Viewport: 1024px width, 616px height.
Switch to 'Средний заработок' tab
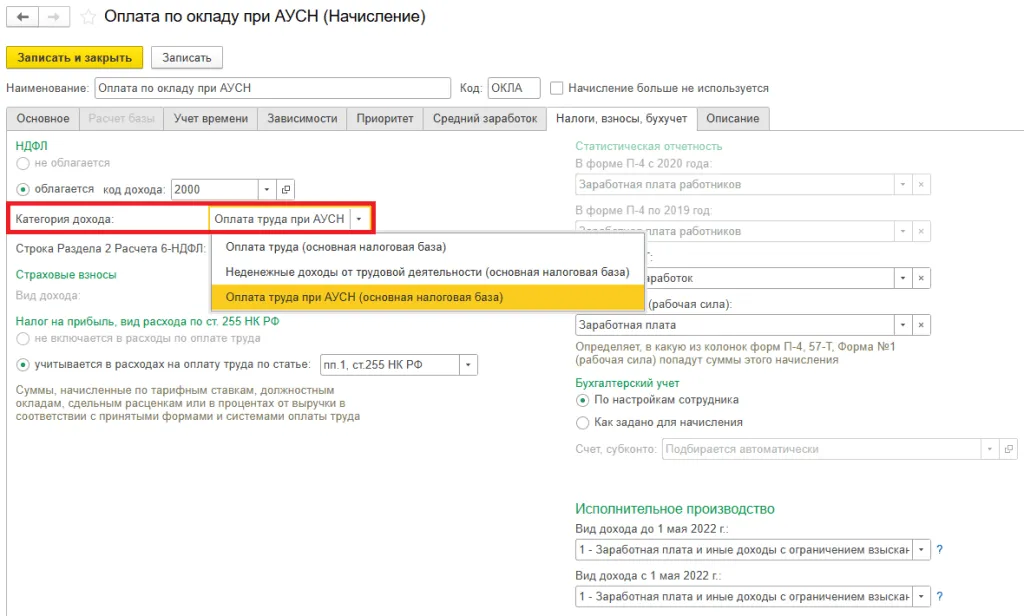[485, 119]
